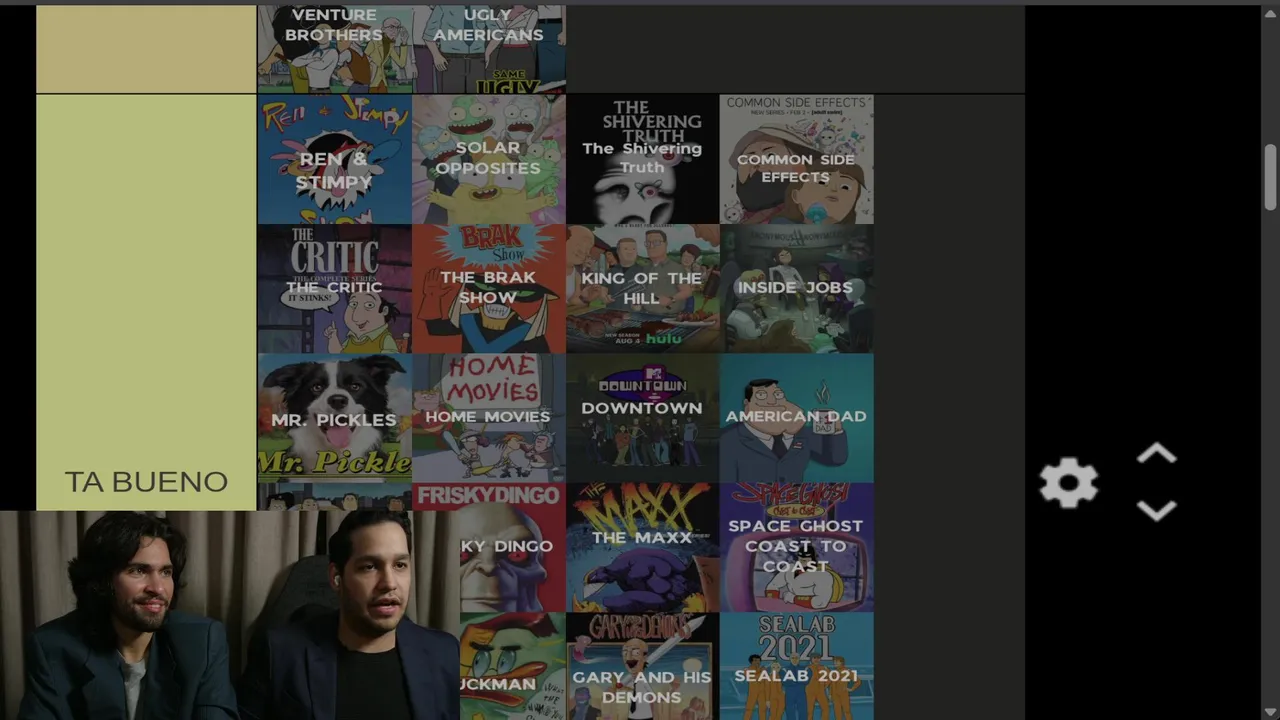1280x720 pixels.
Task: Select the Downtown thumbnail
Action: tap(642, 417)
